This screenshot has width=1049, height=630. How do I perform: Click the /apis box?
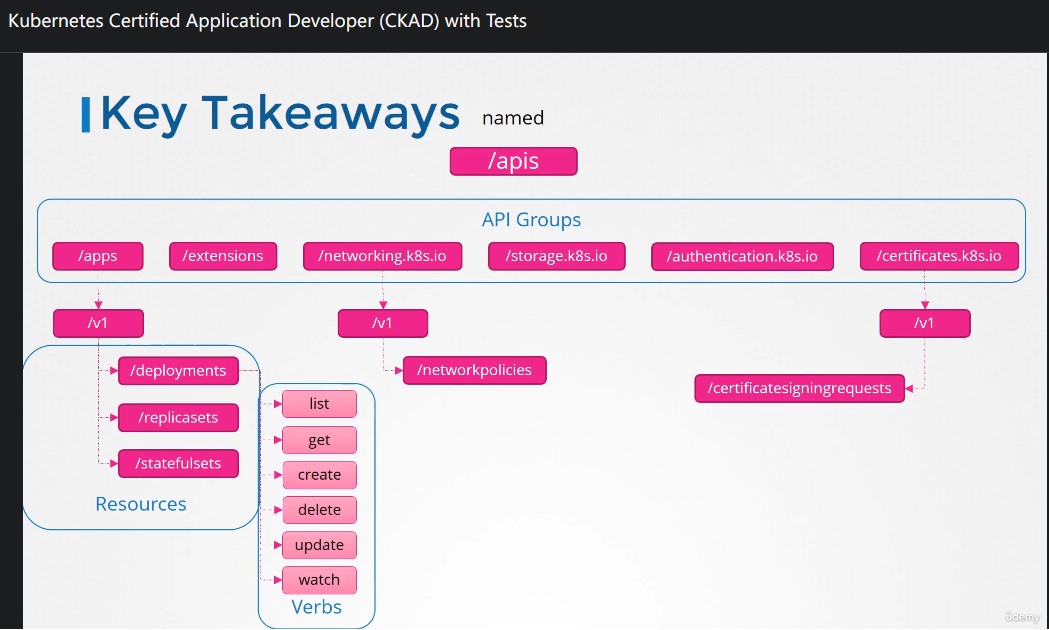point(513,161)
